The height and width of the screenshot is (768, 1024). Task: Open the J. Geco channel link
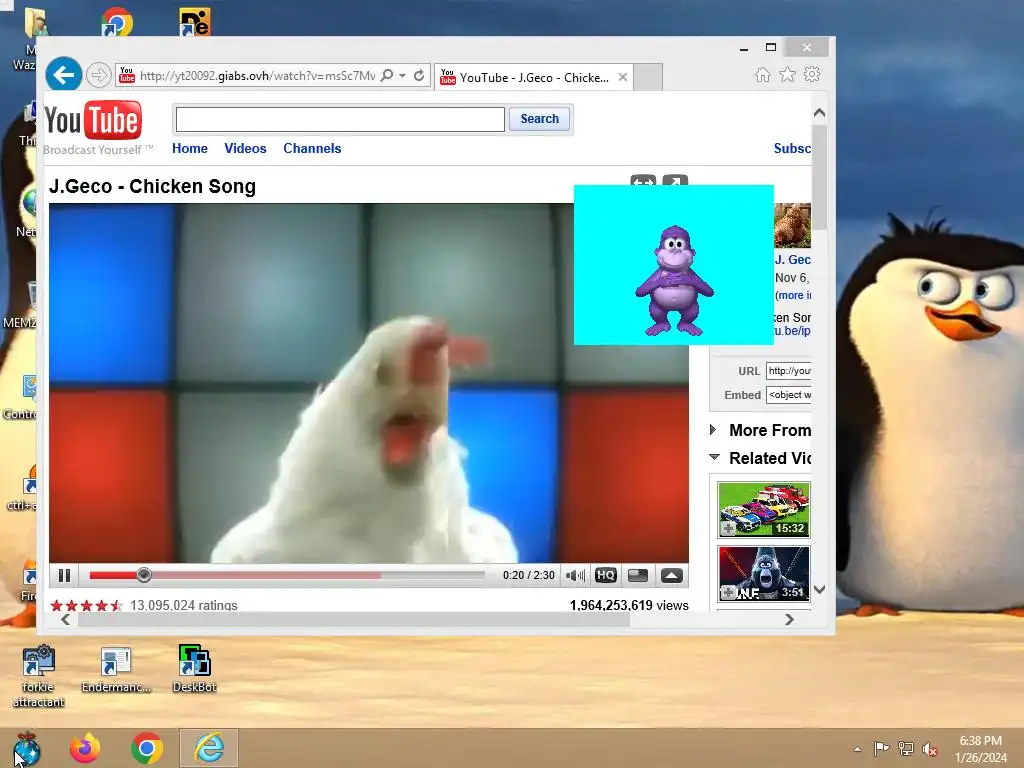coord(793,260)
